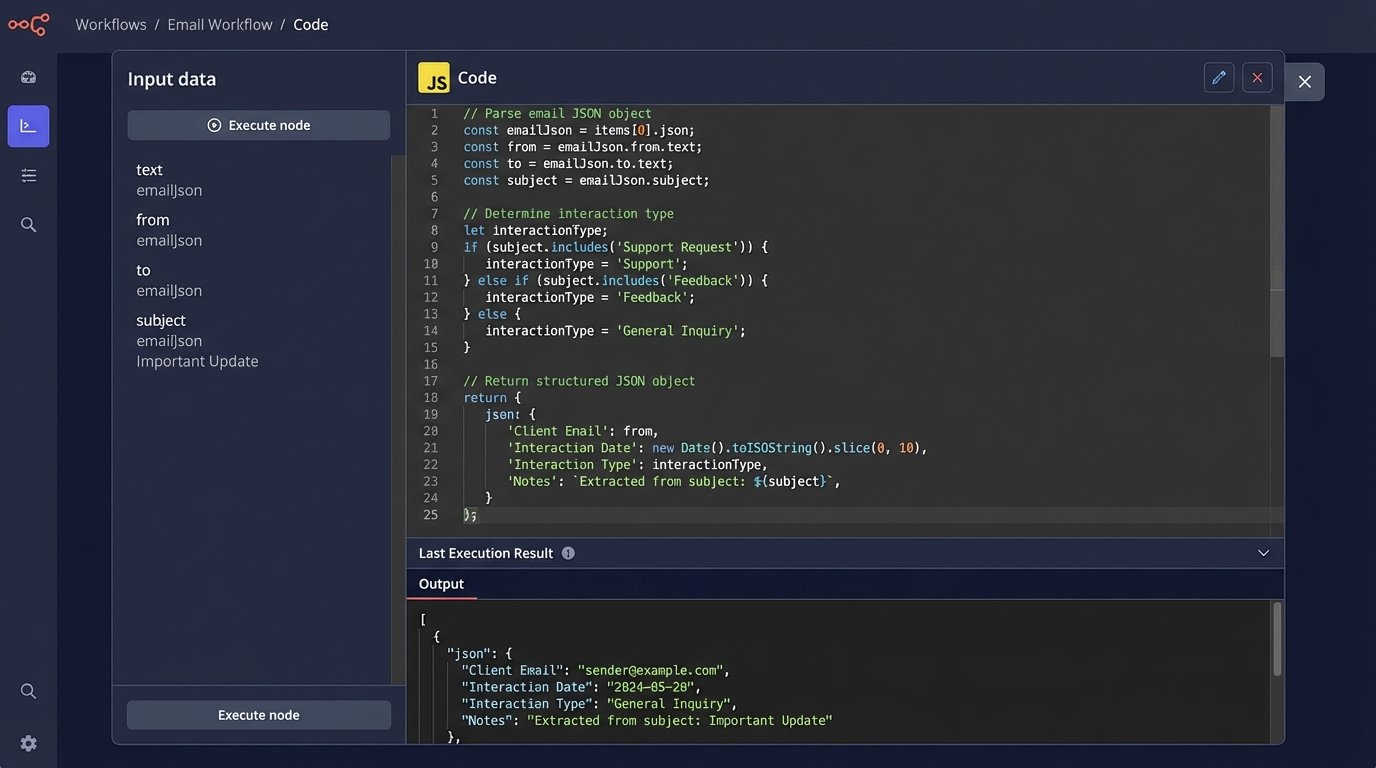Click the info icon beside Last Execution Result

[568, 553]
